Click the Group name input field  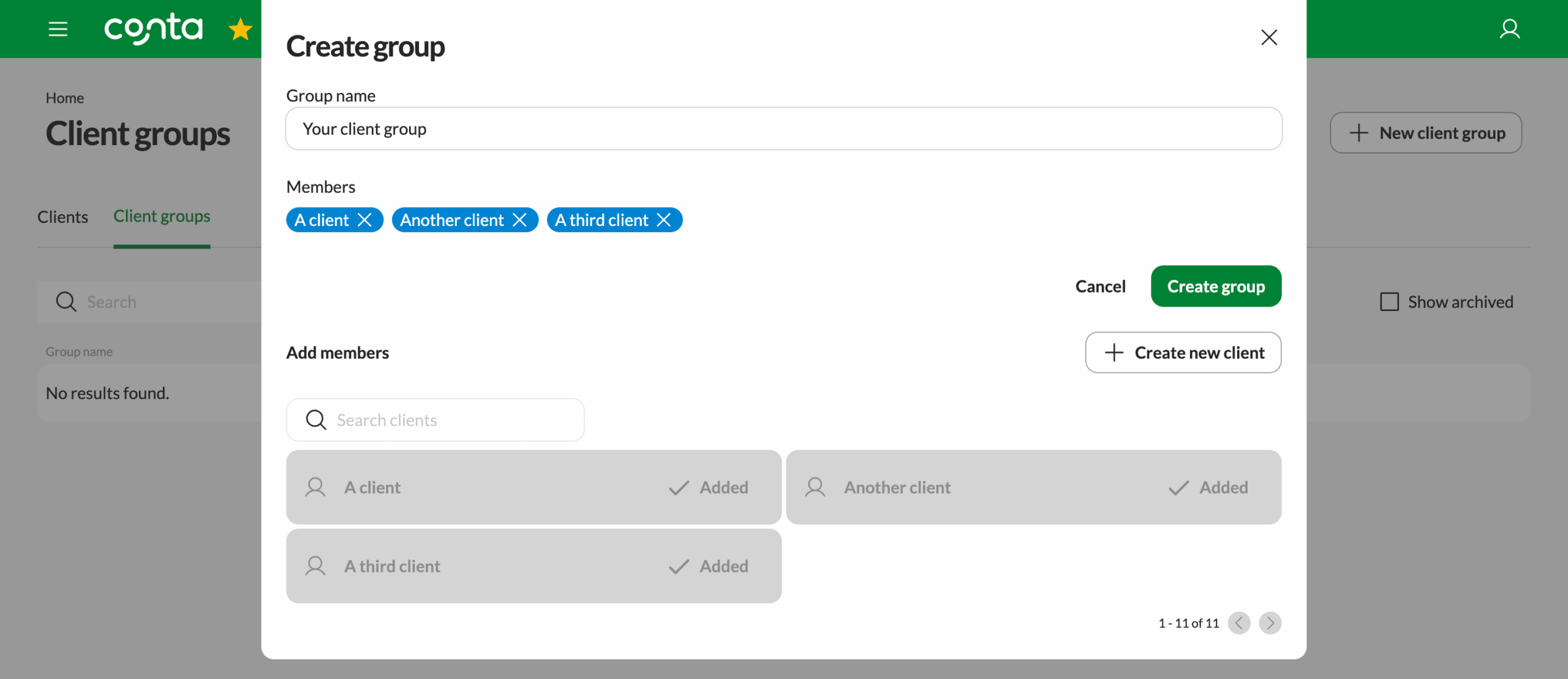pos(784,129)
